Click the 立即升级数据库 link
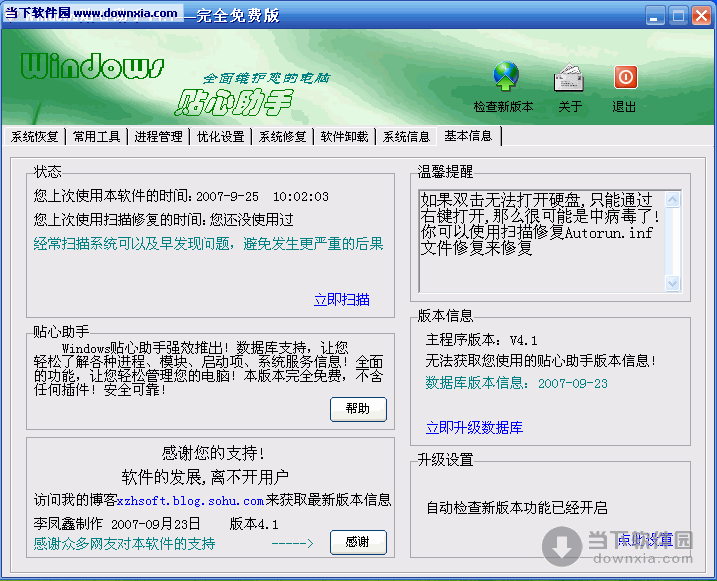The width and height of the screenshot is (717, 581). pyautogui.click(x=474, y=428)
